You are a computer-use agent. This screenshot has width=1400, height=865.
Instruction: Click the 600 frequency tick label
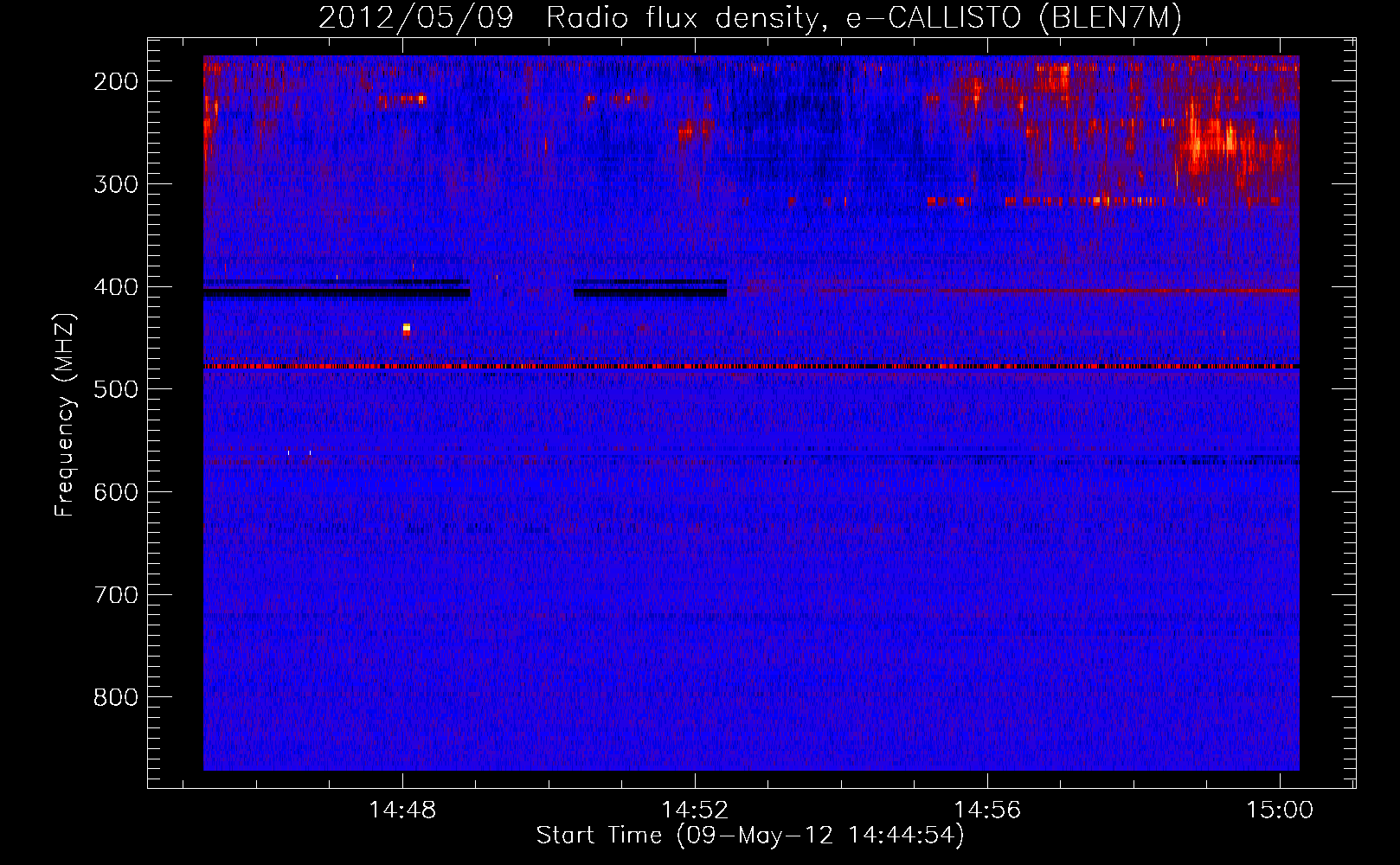click(115, 492)
